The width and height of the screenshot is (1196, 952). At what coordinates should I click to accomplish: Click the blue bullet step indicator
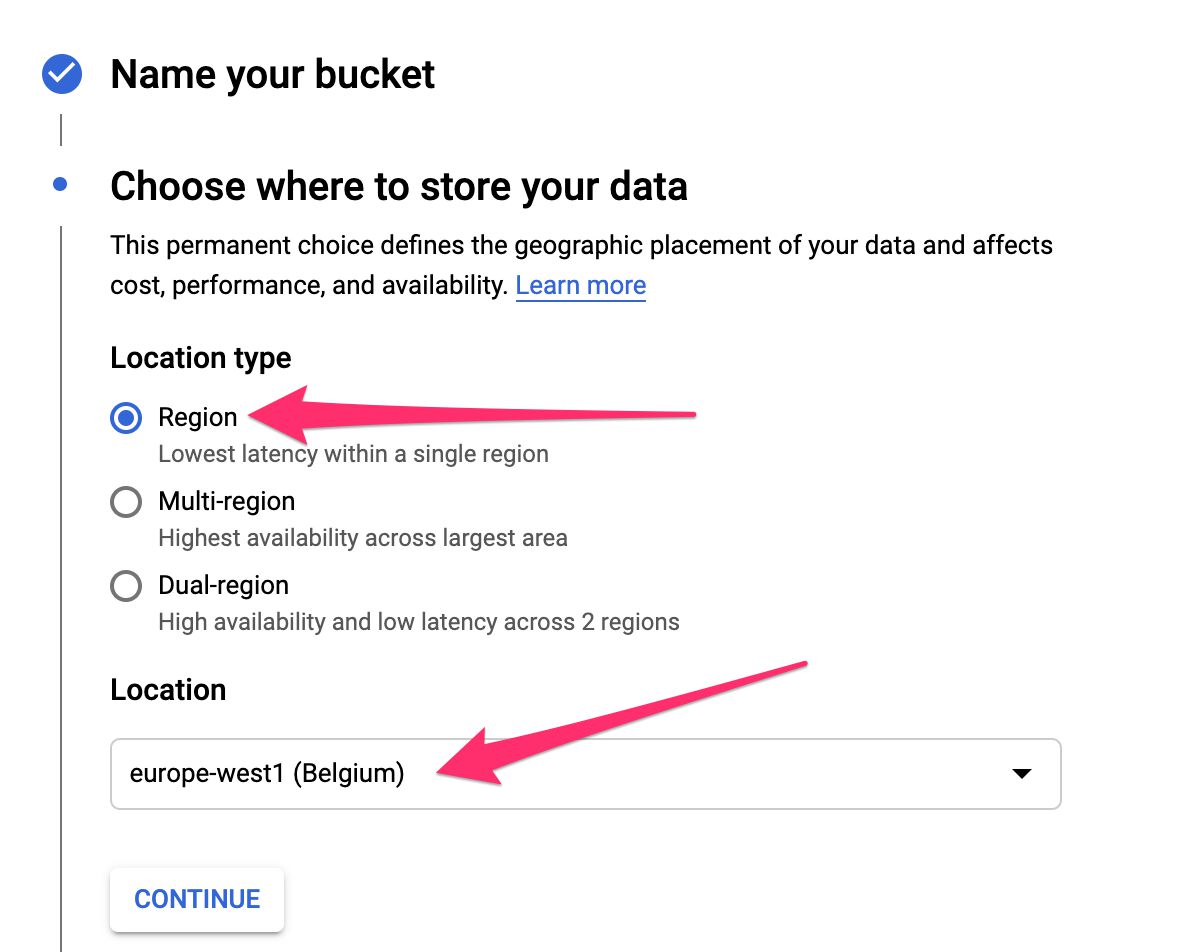point(60,184)
